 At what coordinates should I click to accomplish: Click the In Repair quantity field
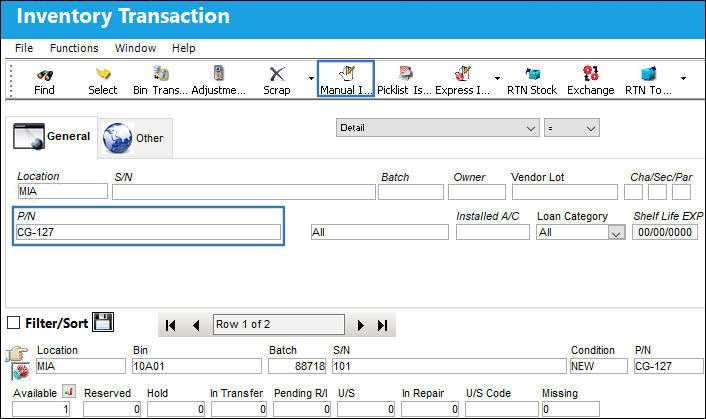pyautogui.click(x=430, y=409)
